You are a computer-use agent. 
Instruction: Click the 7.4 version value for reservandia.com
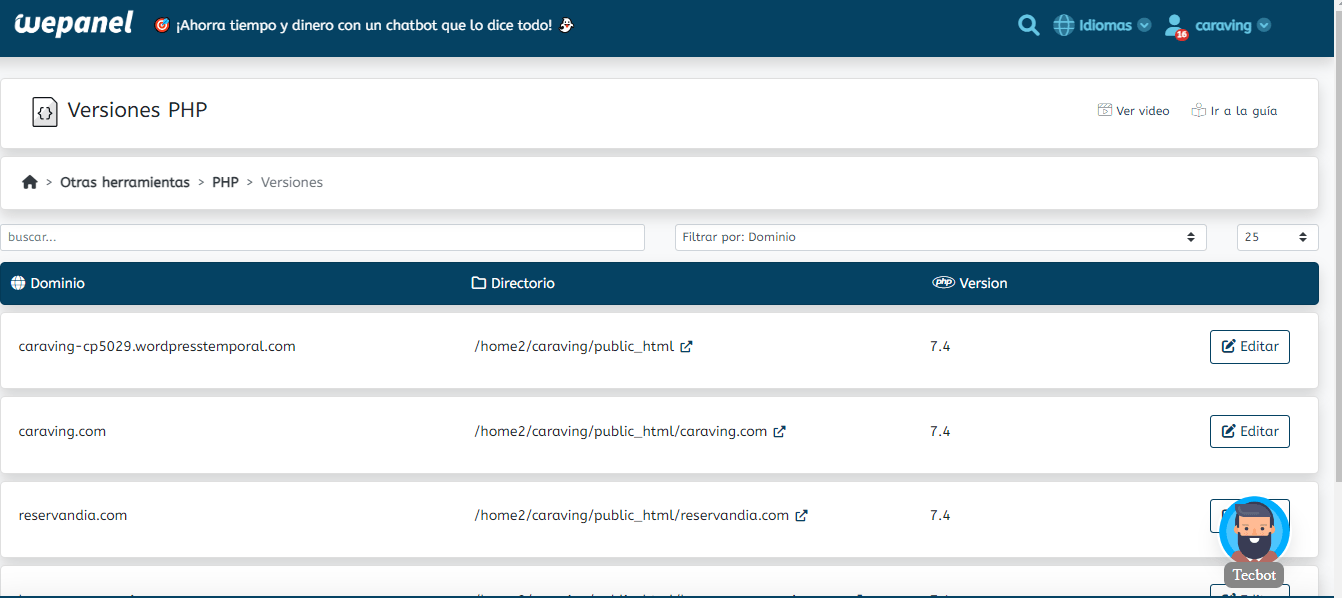940,515
